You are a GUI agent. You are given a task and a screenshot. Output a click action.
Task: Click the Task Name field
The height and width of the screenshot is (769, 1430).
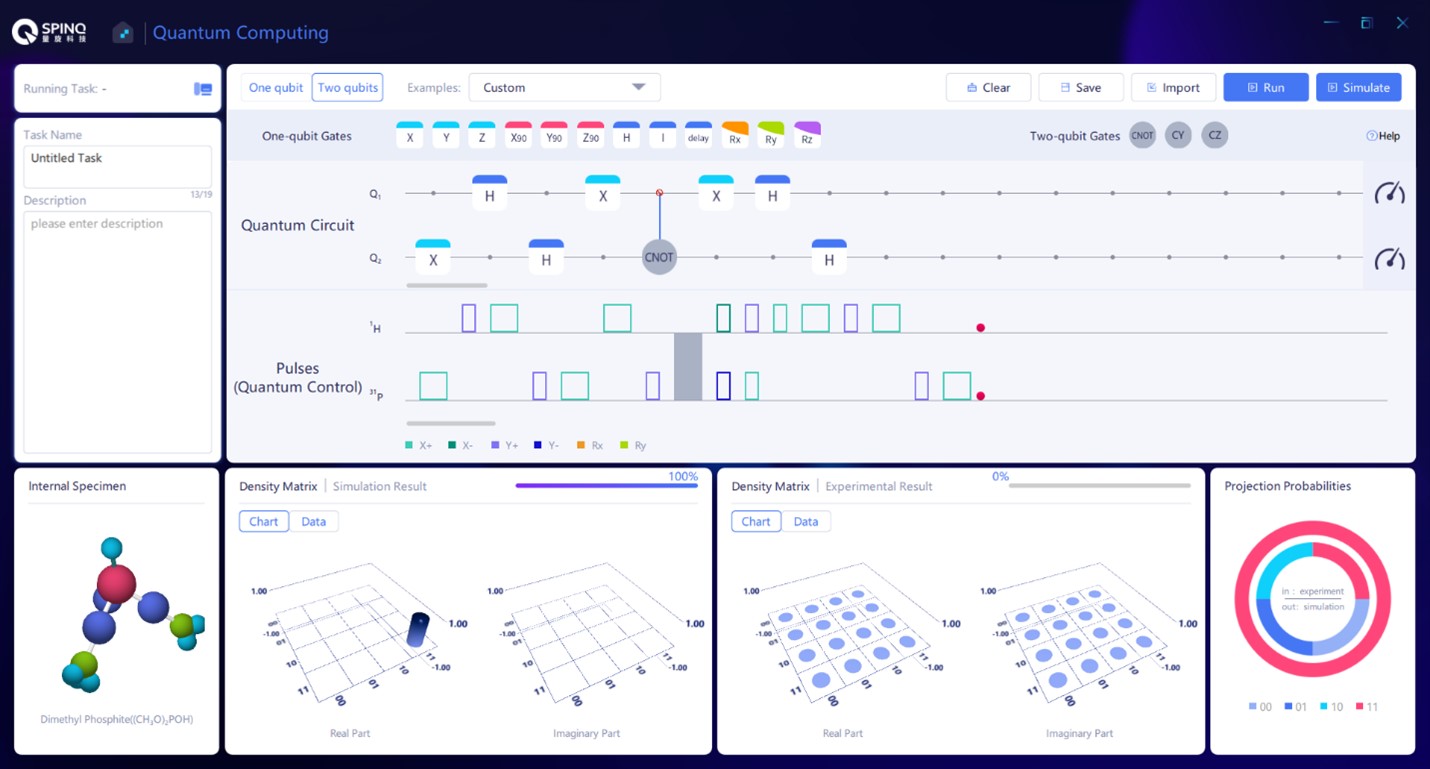click(x=118, y=166)
